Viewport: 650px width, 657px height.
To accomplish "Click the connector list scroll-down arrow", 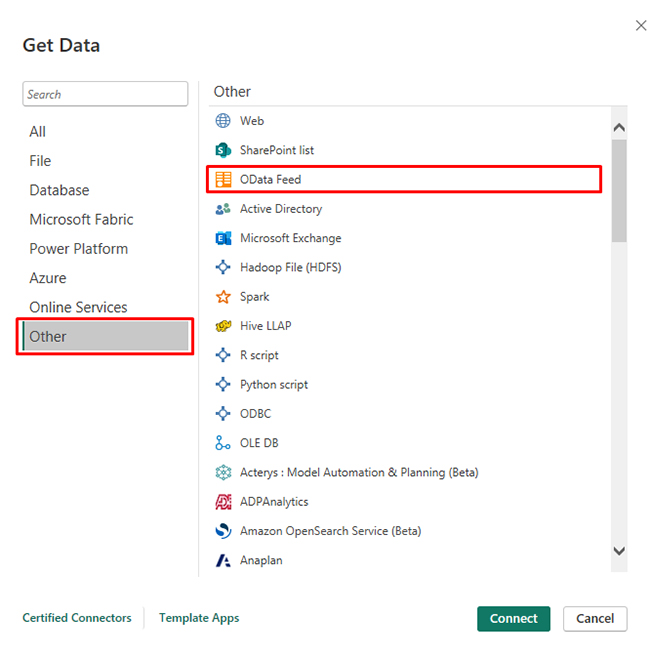I will coord(619,551).
